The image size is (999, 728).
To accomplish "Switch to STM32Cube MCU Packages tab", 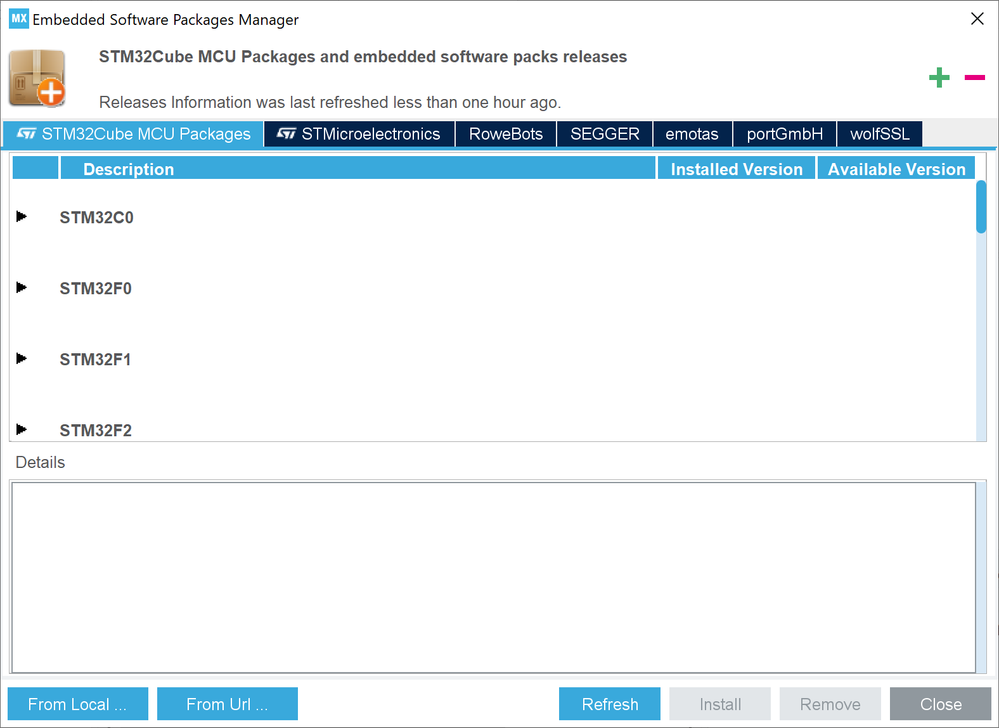I will (x=133, y=134).
